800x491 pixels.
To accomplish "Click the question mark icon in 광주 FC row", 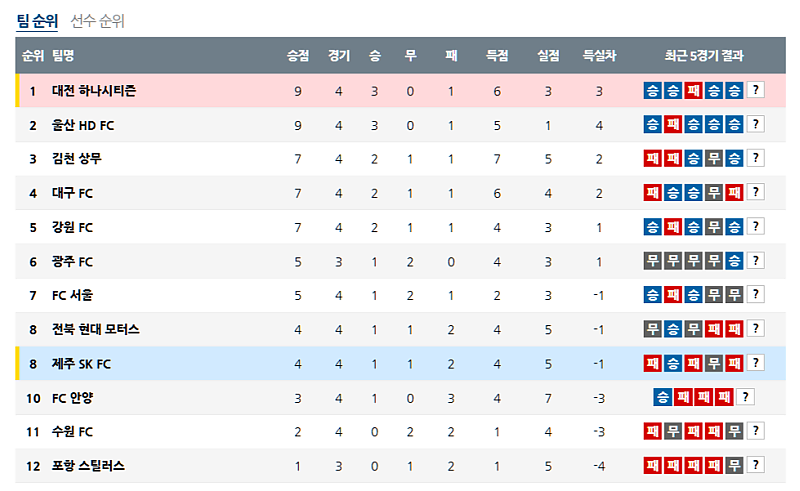I will pyautogui.click(x=756, y=261).
